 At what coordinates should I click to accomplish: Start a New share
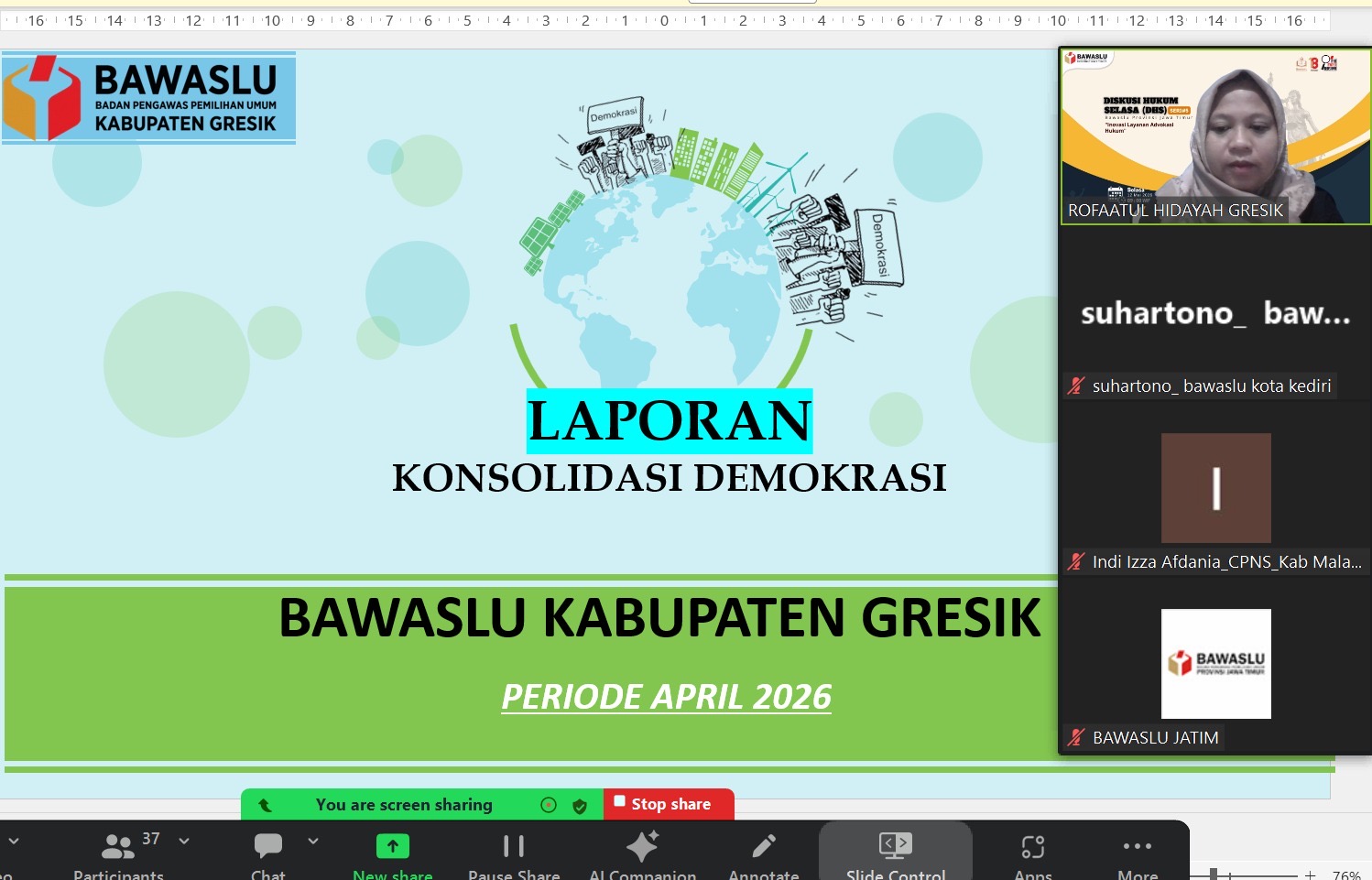coord(393,853)
